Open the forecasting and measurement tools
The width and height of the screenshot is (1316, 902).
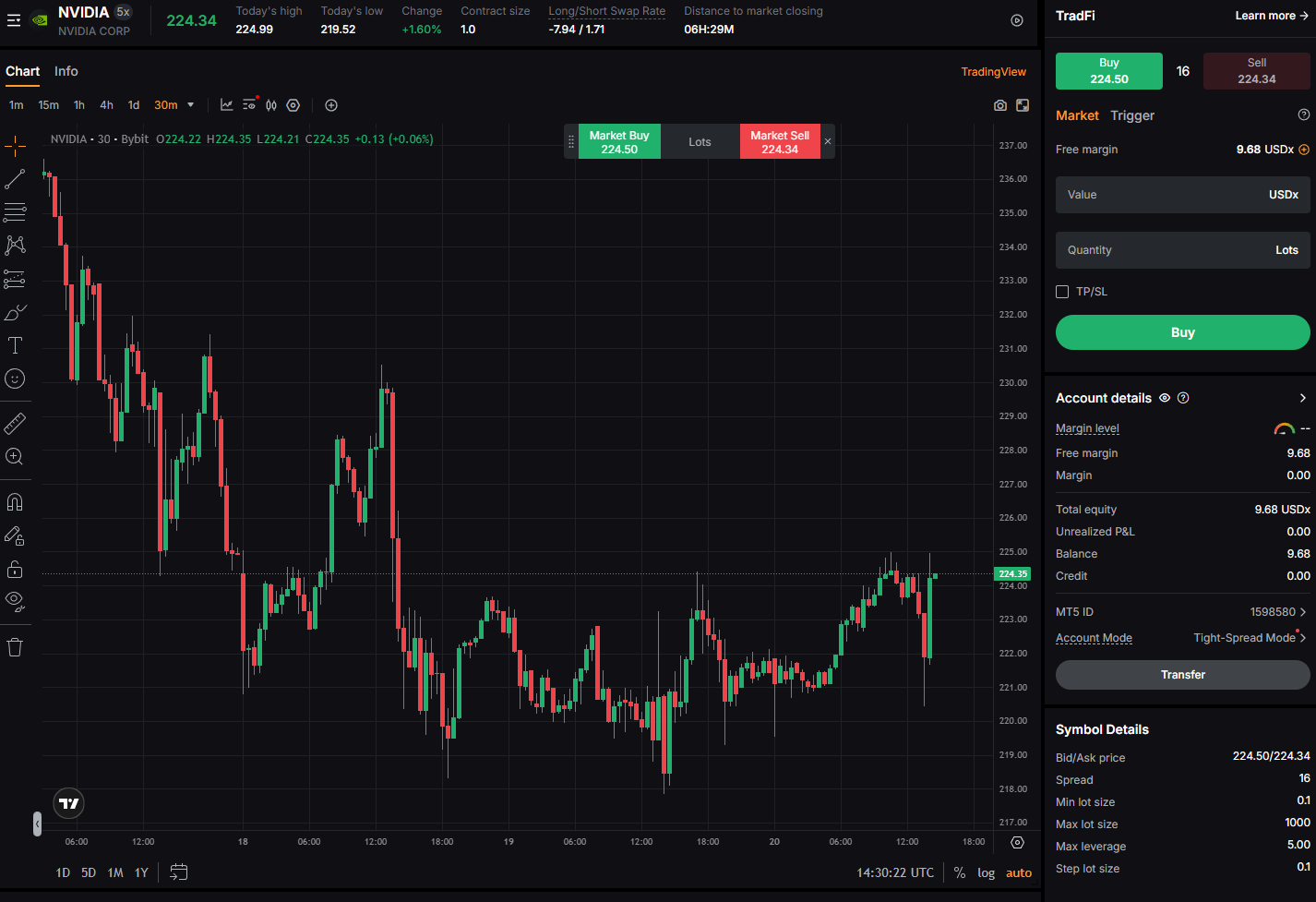click(x=15, y=279)
